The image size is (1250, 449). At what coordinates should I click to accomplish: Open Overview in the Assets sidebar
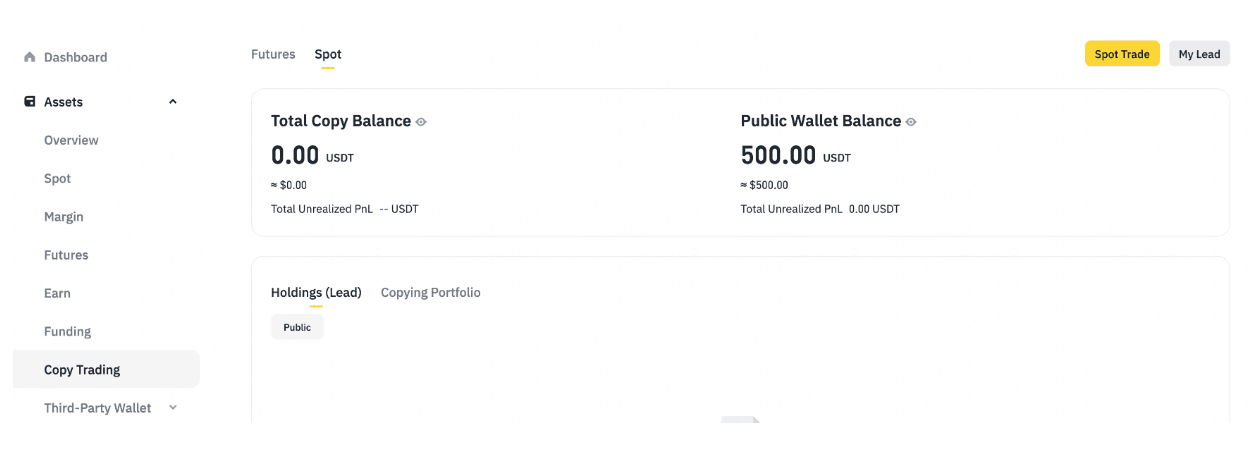pos(71,141)
